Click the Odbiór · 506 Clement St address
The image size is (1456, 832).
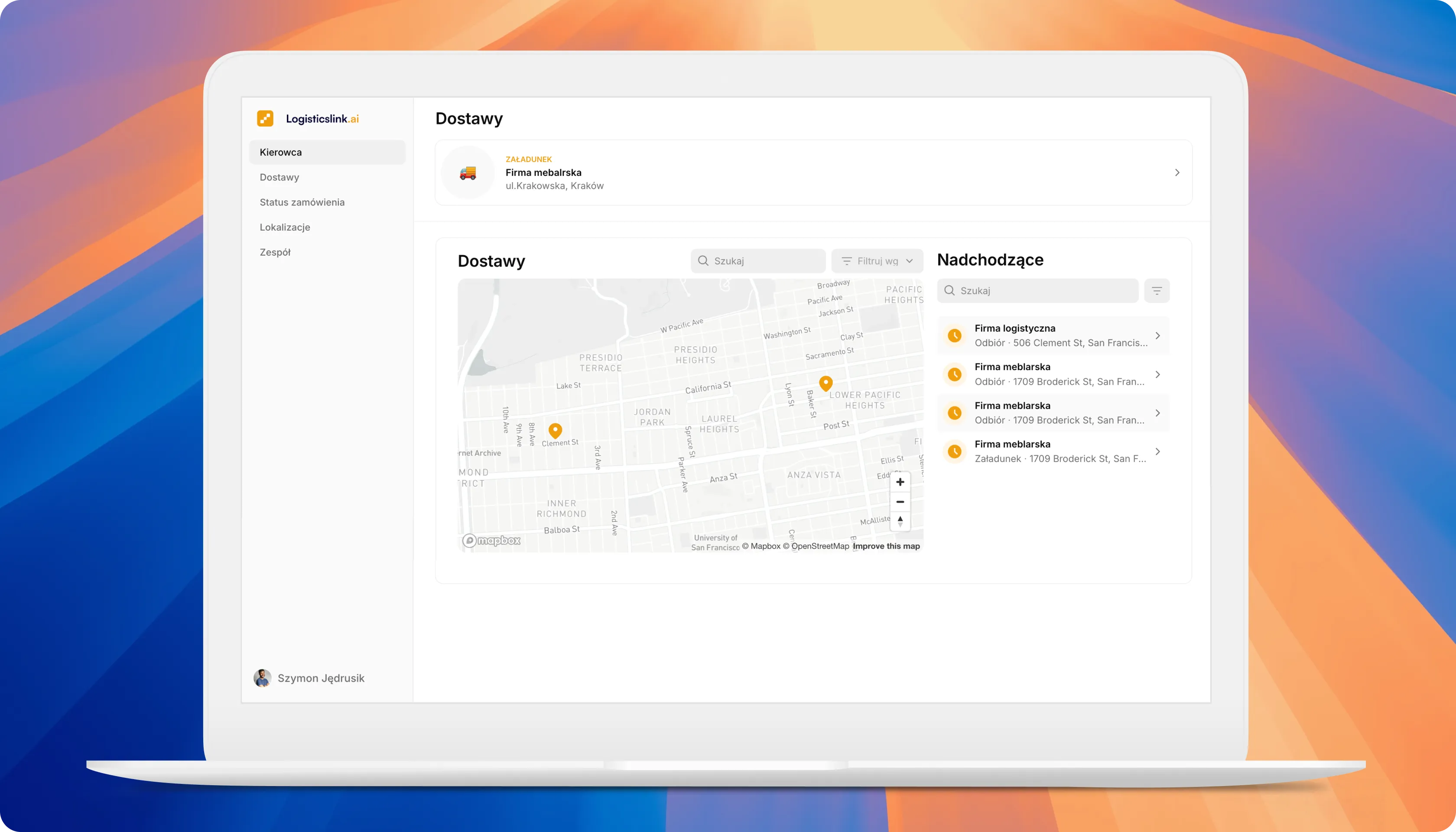(x=1061, y=343)
